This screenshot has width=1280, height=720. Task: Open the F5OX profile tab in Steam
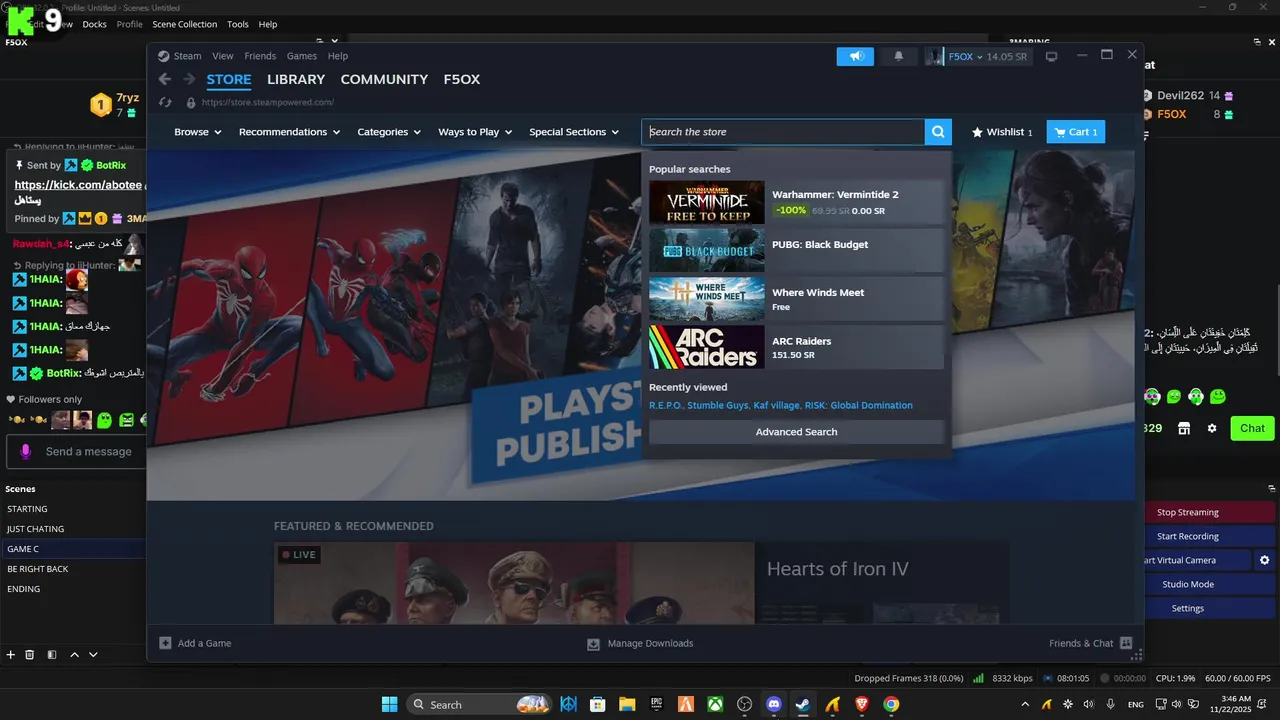point(462,79)
